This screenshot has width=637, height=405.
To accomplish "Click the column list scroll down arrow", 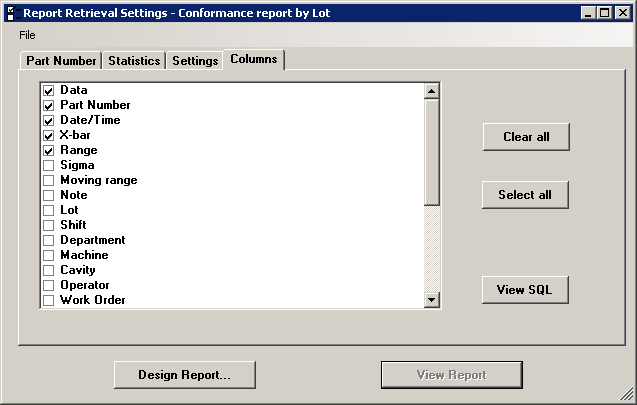I will [x=432, y=300].
